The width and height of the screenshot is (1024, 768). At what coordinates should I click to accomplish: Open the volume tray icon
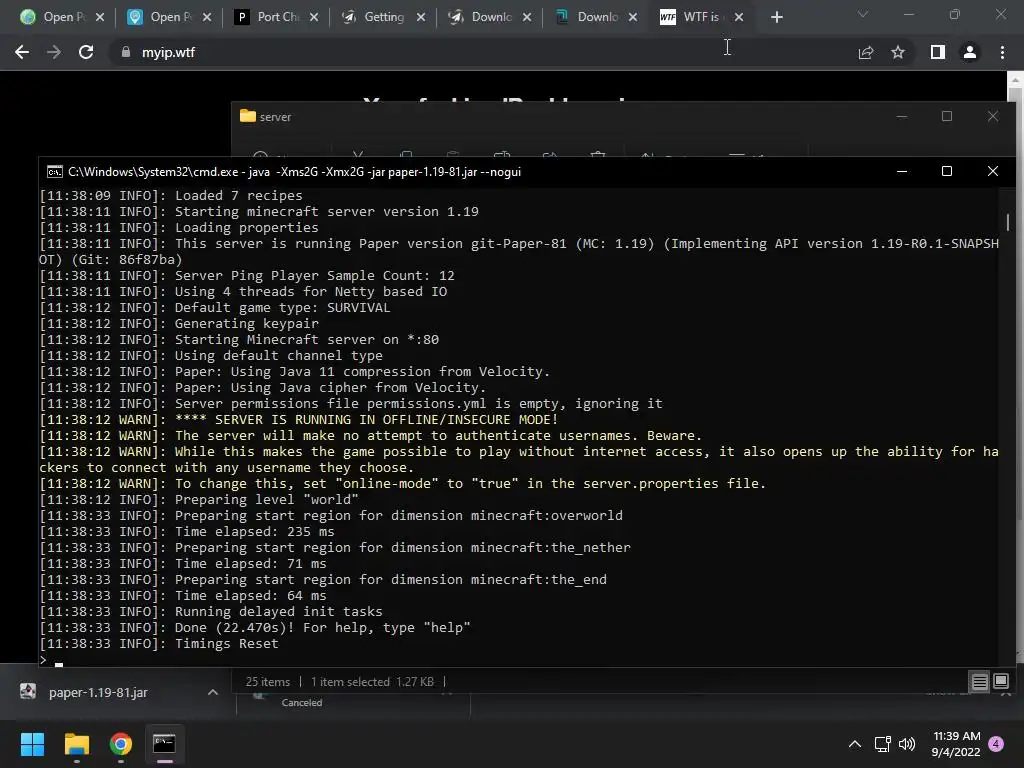pyautogui.click(x=907, y=744)
